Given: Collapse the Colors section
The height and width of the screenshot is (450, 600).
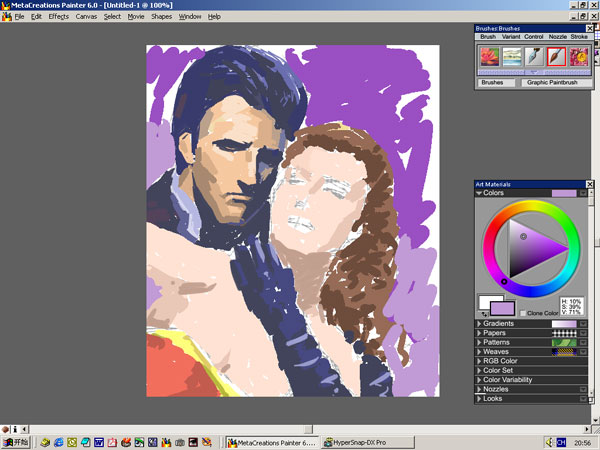Looking at the screenshot, I should (x=479, y=193).
